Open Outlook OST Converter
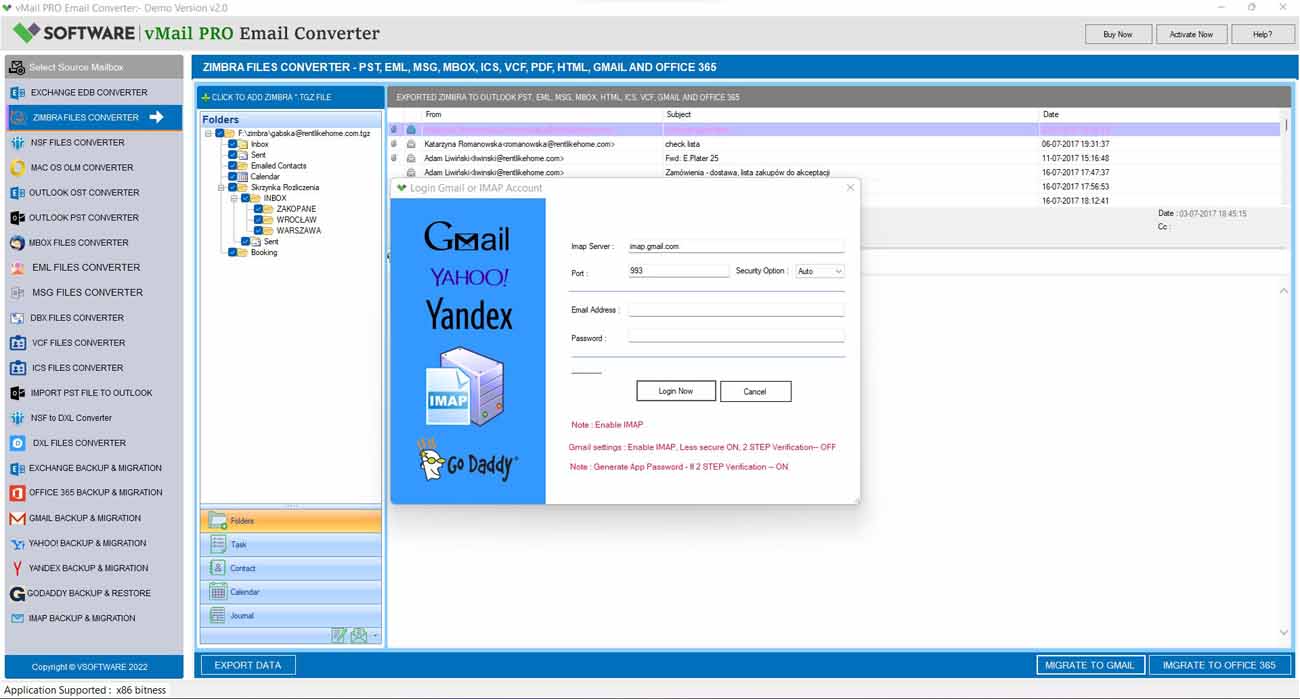 [94, 192]
